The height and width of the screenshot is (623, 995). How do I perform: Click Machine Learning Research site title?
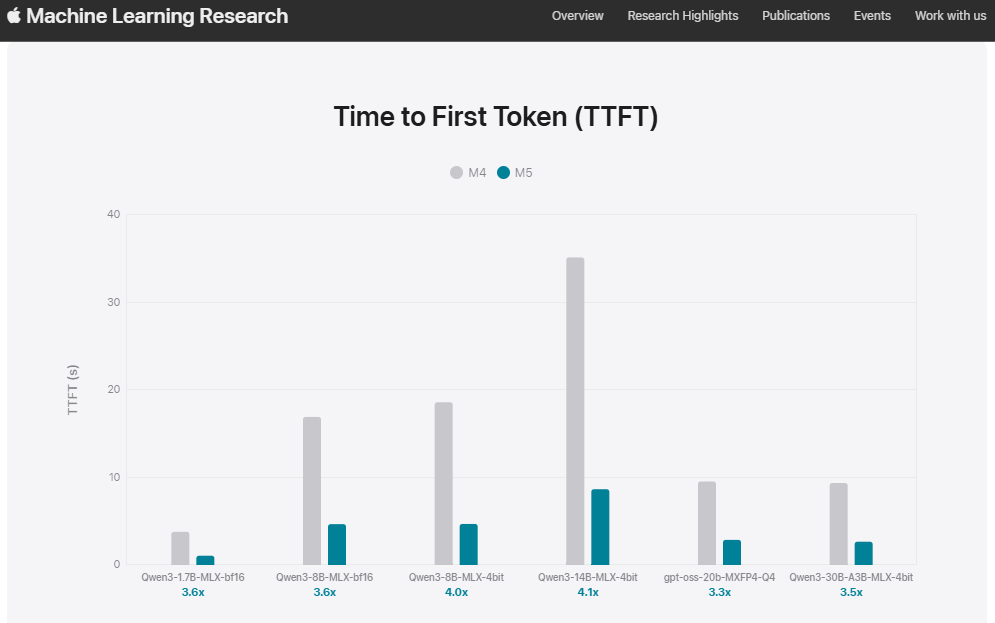pyautogui.click(x=157, y=16)
